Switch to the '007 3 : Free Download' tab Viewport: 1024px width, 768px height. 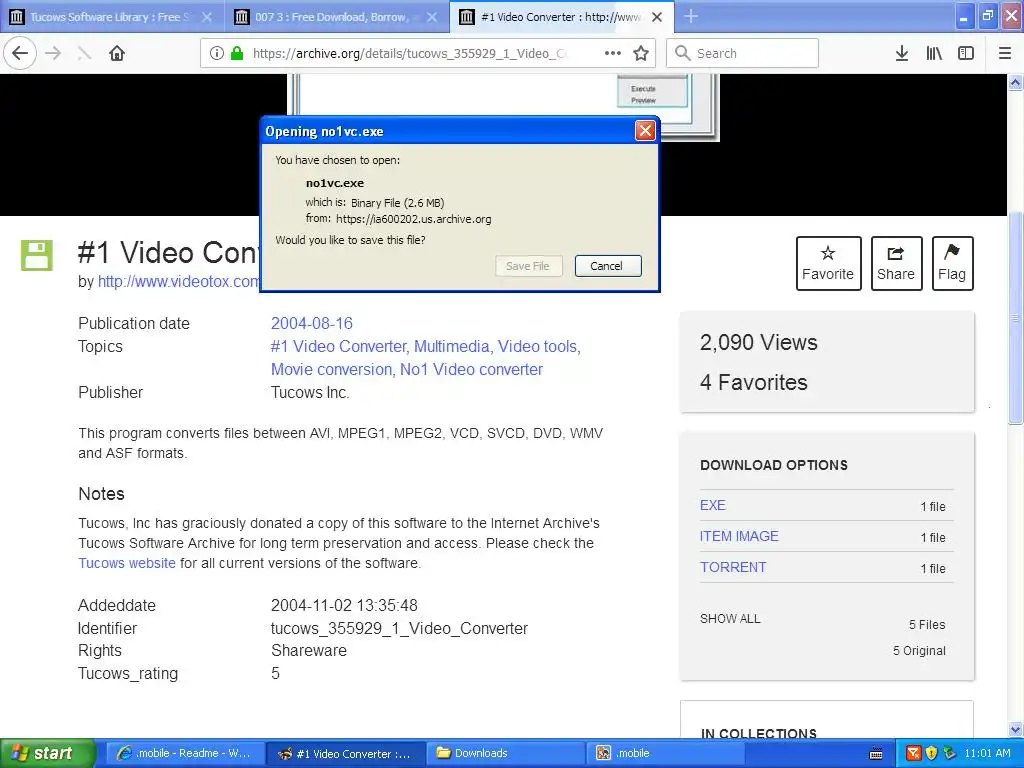pos(336,17)
